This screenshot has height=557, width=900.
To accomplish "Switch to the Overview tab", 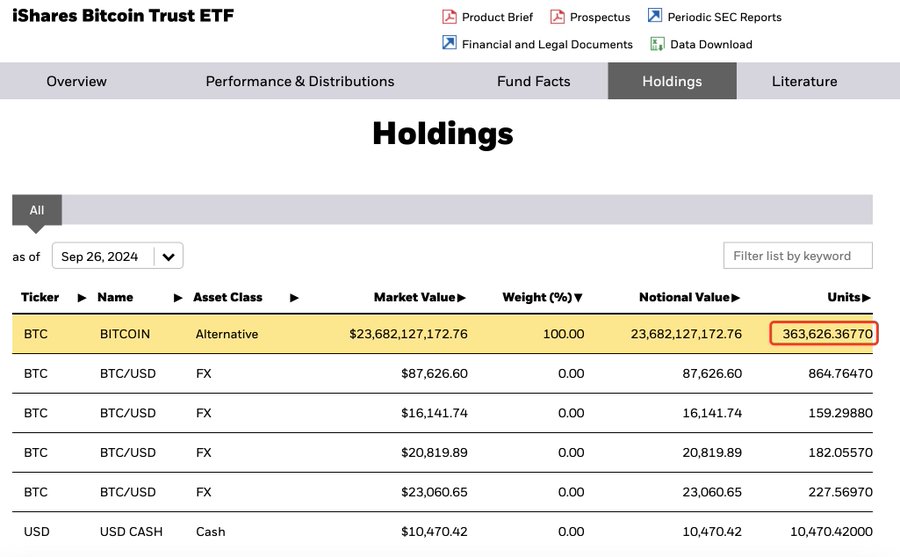I will coord(76,81).
